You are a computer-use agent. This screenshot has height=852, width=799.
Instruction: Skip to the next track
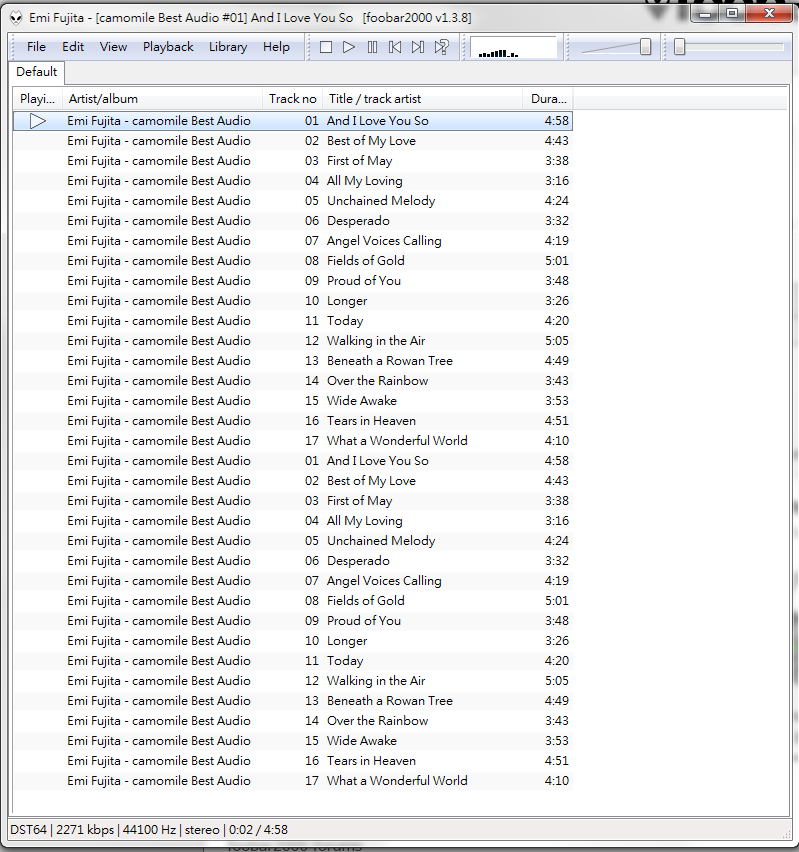click(x=418, y=47)
